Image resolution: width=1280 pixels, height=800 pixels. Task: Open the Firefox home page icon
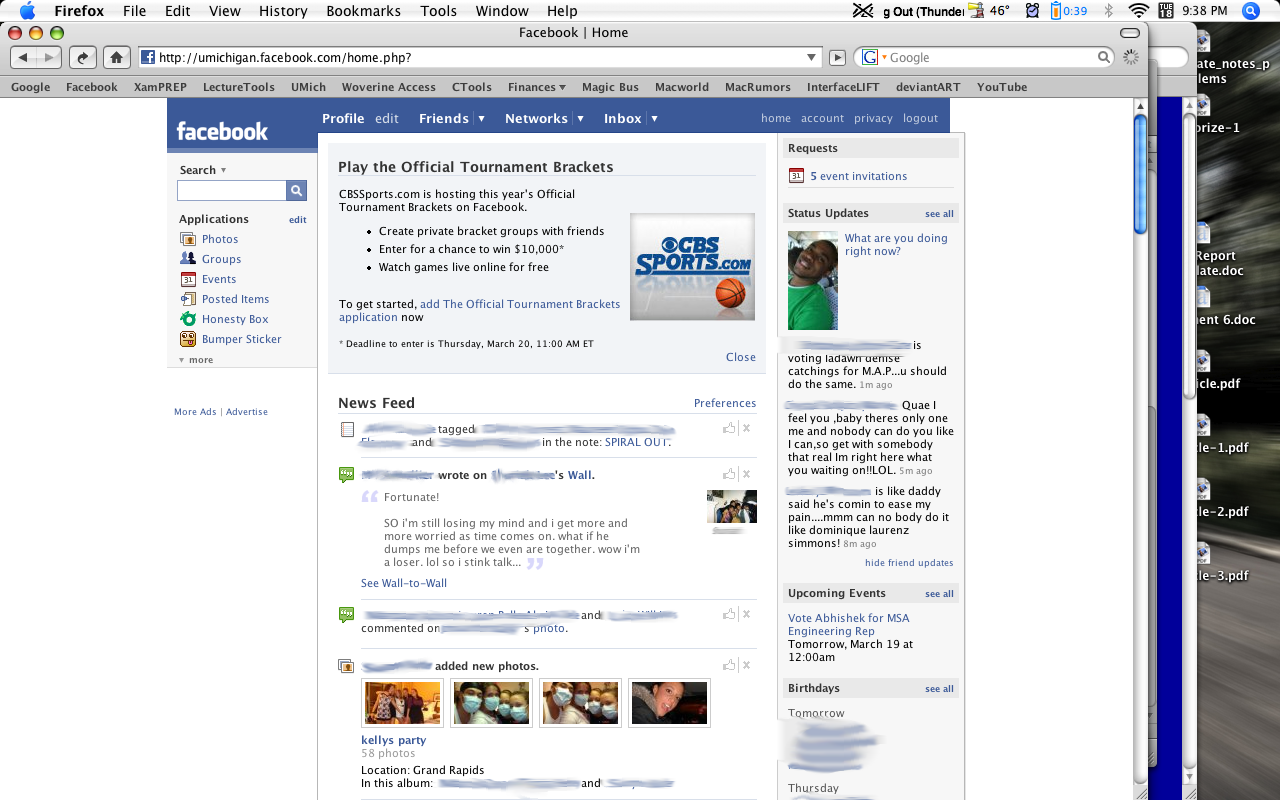pyautogui.click(x=117, y=57)
